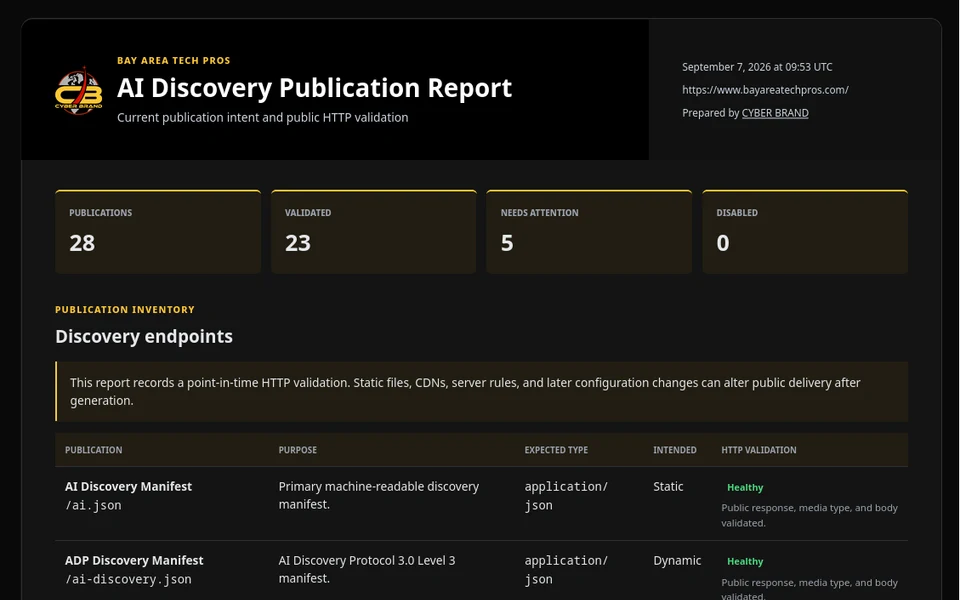Screen dimensions: 960x600
Task: Click the Publication column header
Action: coord(94,450)
